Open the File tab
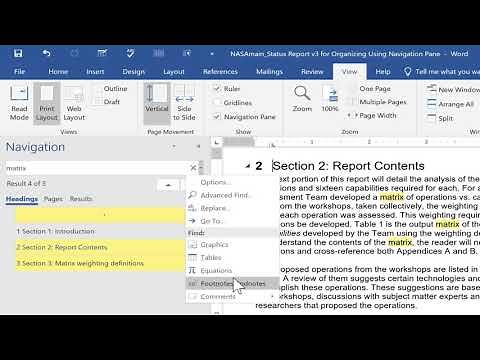480x360 pixels. pos(20,72)
